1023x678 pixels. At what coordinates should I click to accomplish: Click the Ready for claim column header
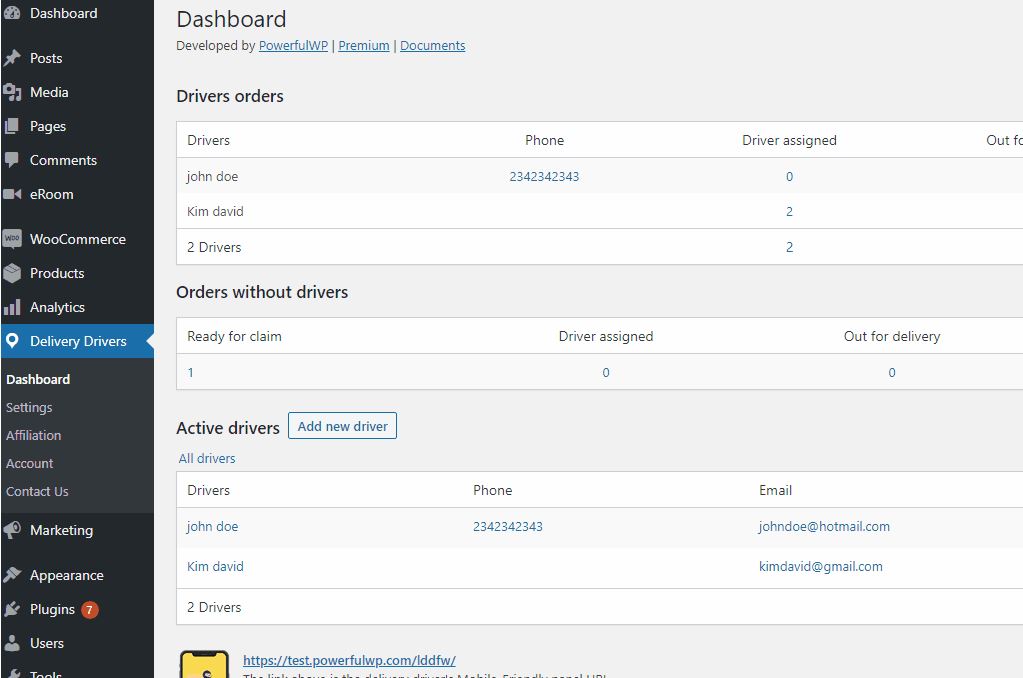coord(234,336)
